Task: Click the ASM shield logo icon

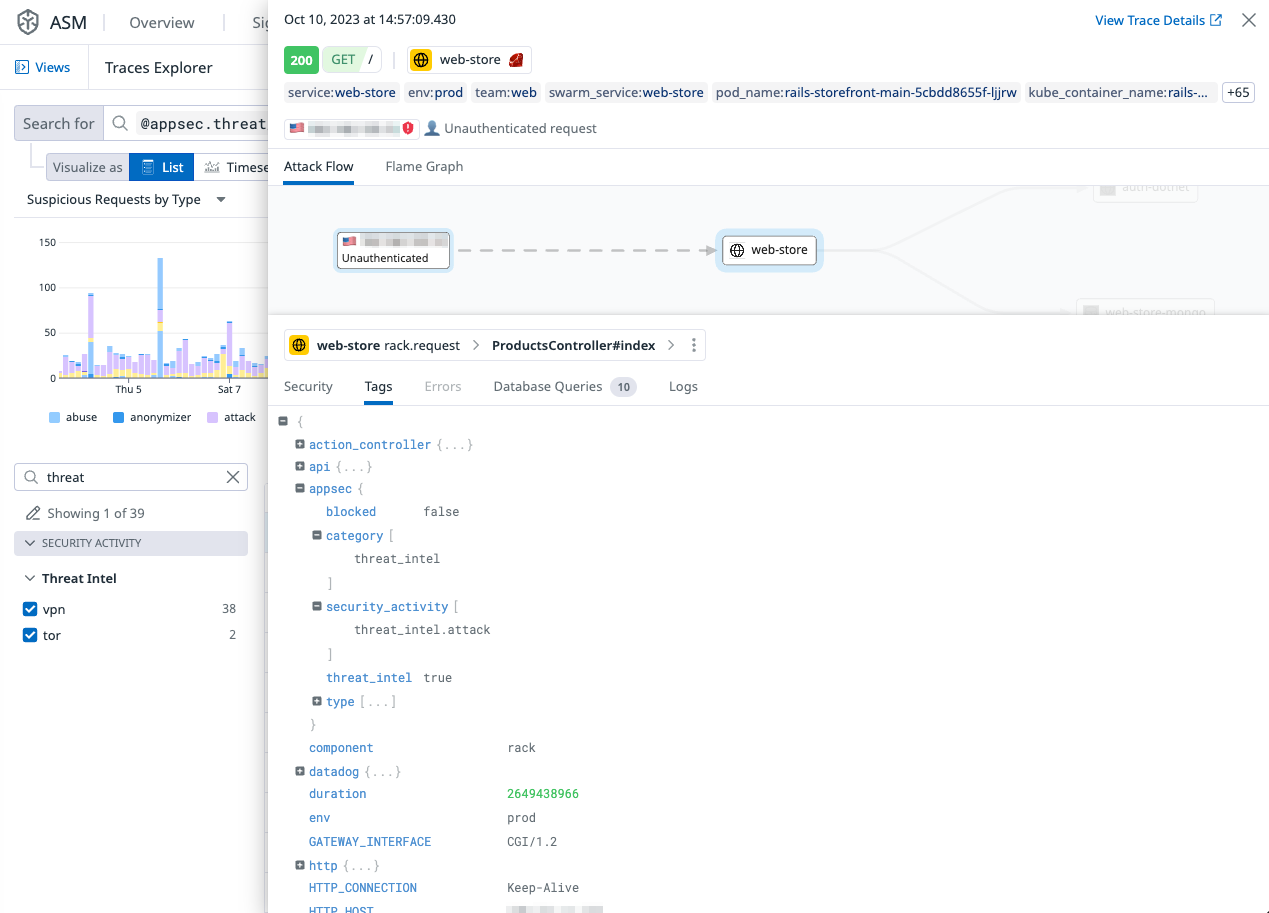Action: click(29, 22)
